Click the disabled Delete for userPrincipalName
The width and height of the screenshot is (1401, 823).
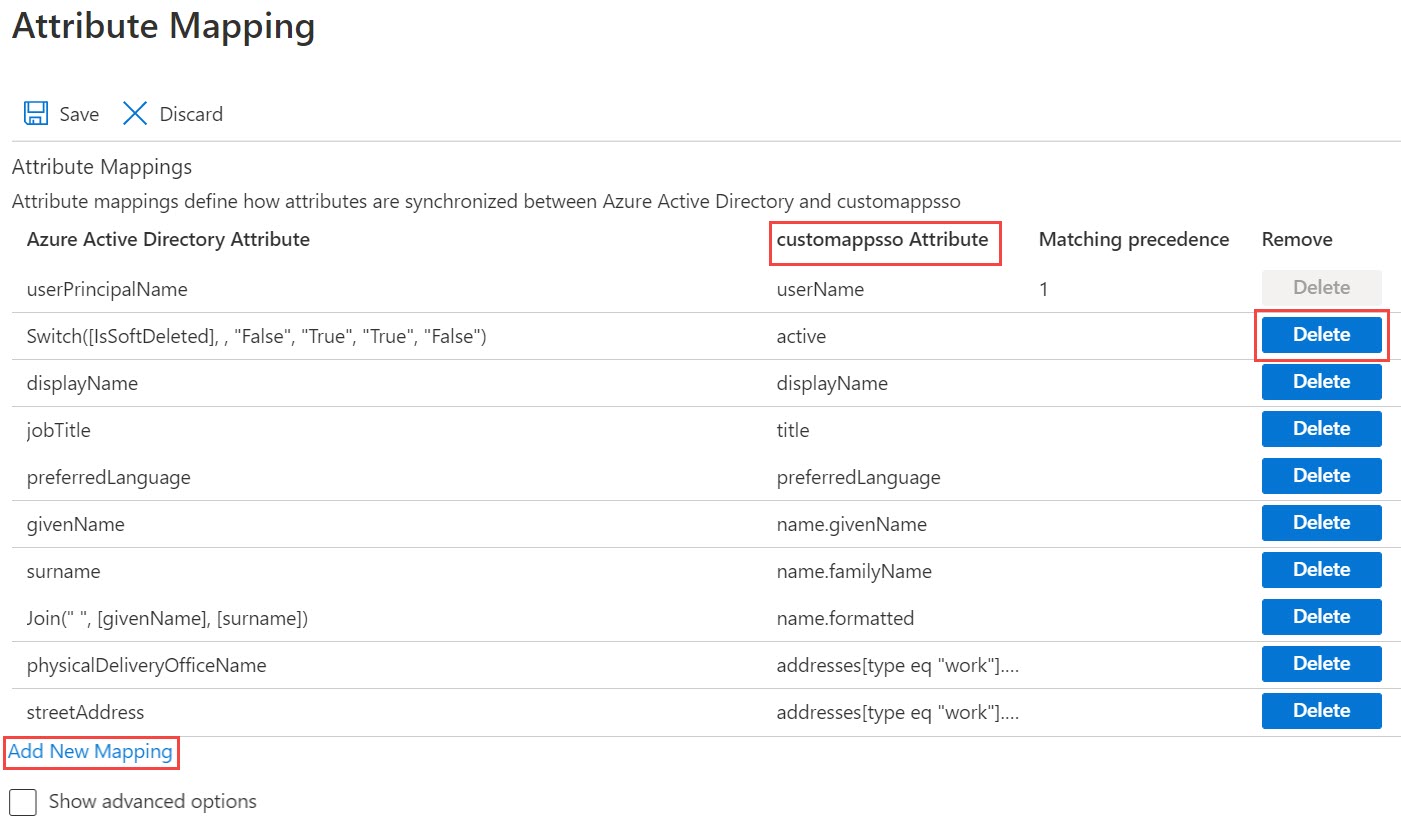[1321, 288]
